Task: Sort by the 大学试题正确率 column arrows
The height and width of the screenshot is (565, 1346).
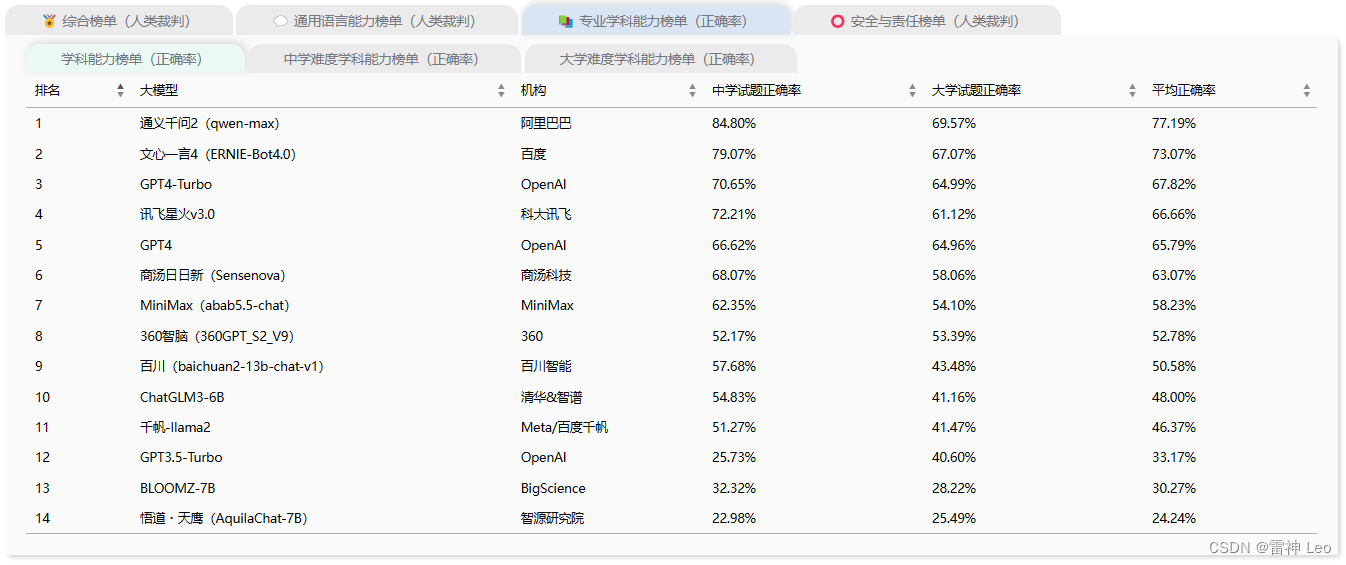Action: (x=1132, y=91)
